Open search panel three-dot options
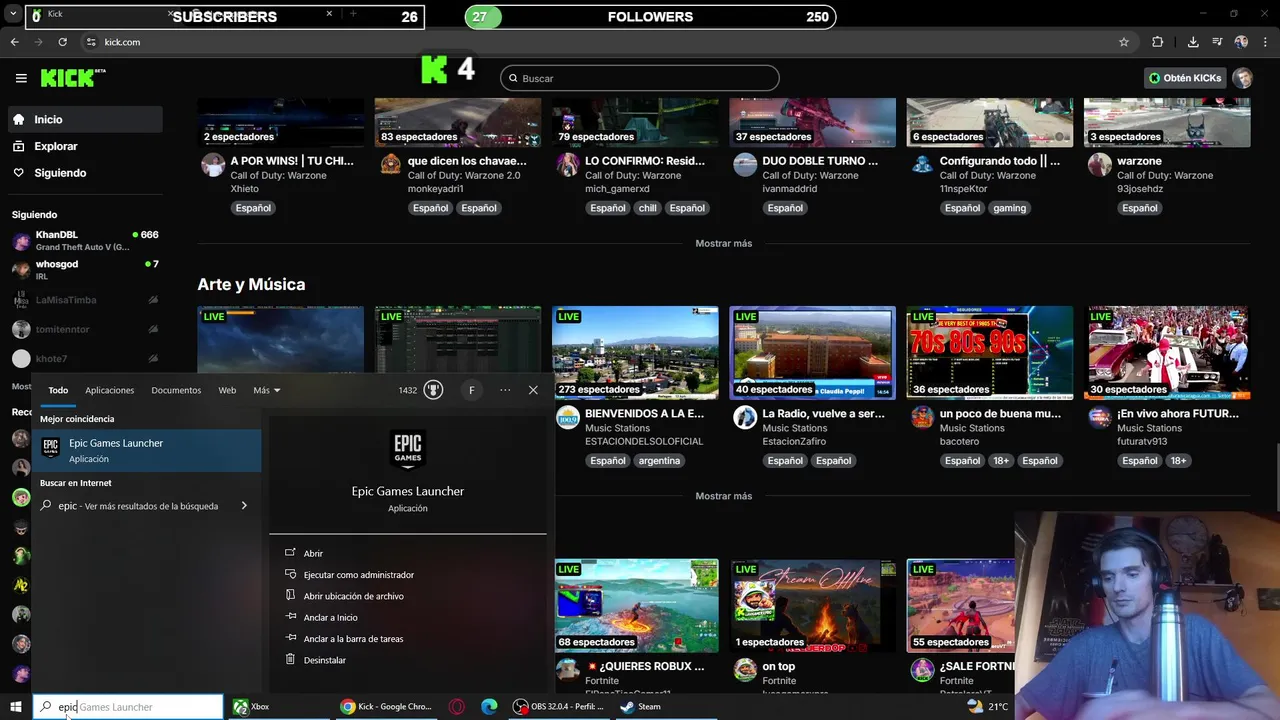1280x720 pixels. pyautogui.click(x=505, y=390)
